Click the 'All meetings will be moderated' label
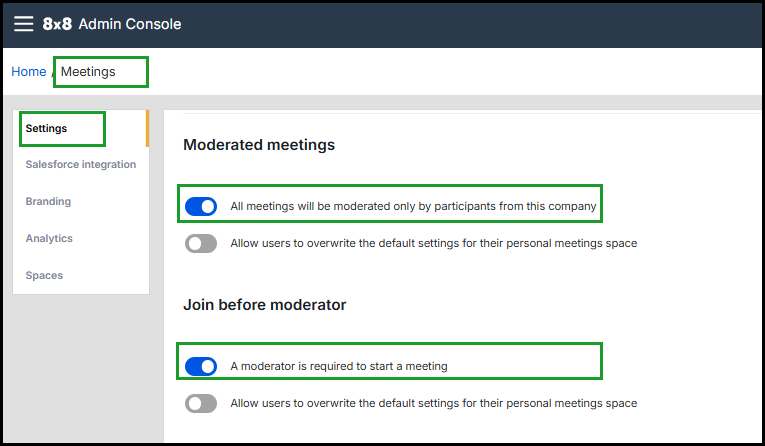Screen dimensions: 765x446 (x=413, y=207)
